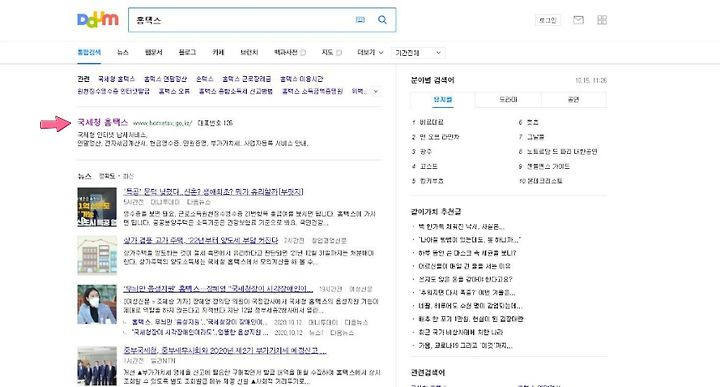Click related search 홈택스 근로장려금
This screenshot has width=720, height=387.
tap(247, 79)
